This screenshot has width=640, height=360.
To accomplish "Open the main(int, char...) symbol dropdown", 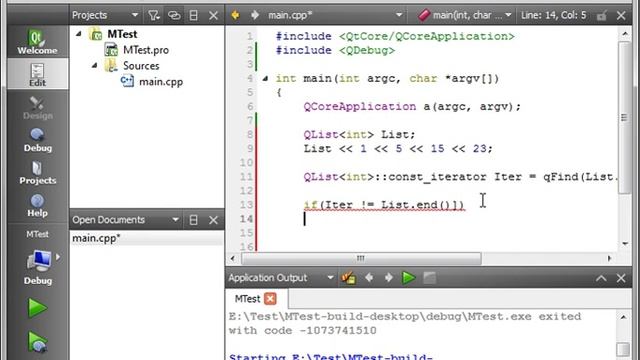I will (464, 16).
